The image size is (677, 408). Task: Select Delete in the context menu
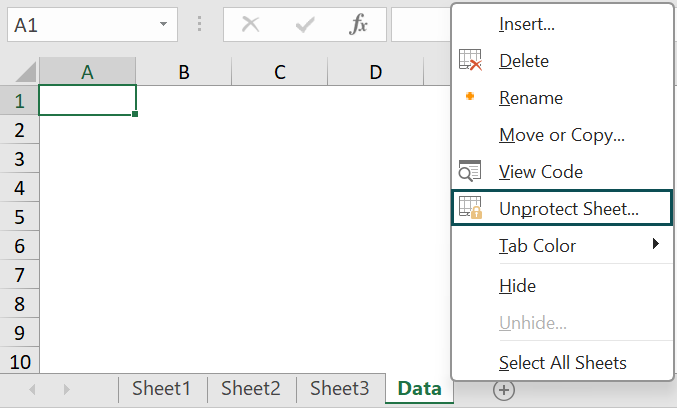[x=562, y=61]
